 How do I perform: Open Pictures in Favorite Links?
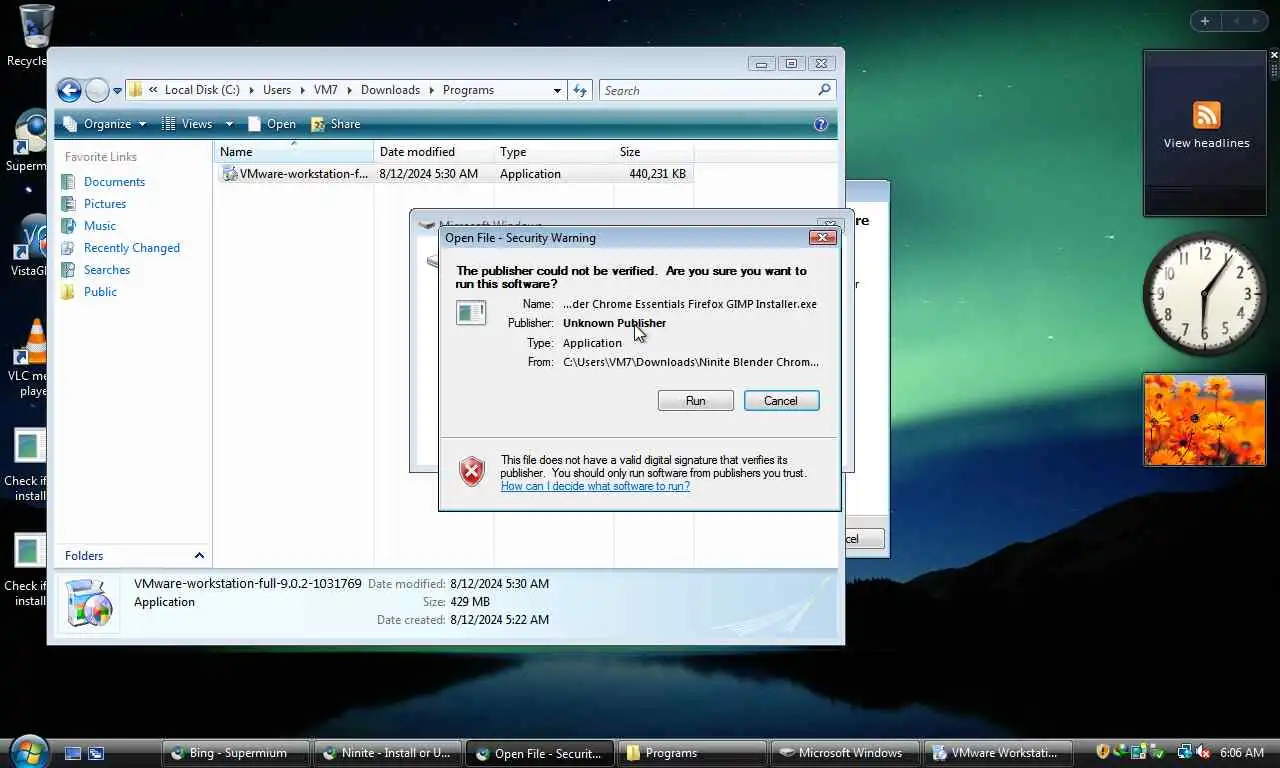pos(104,204)
